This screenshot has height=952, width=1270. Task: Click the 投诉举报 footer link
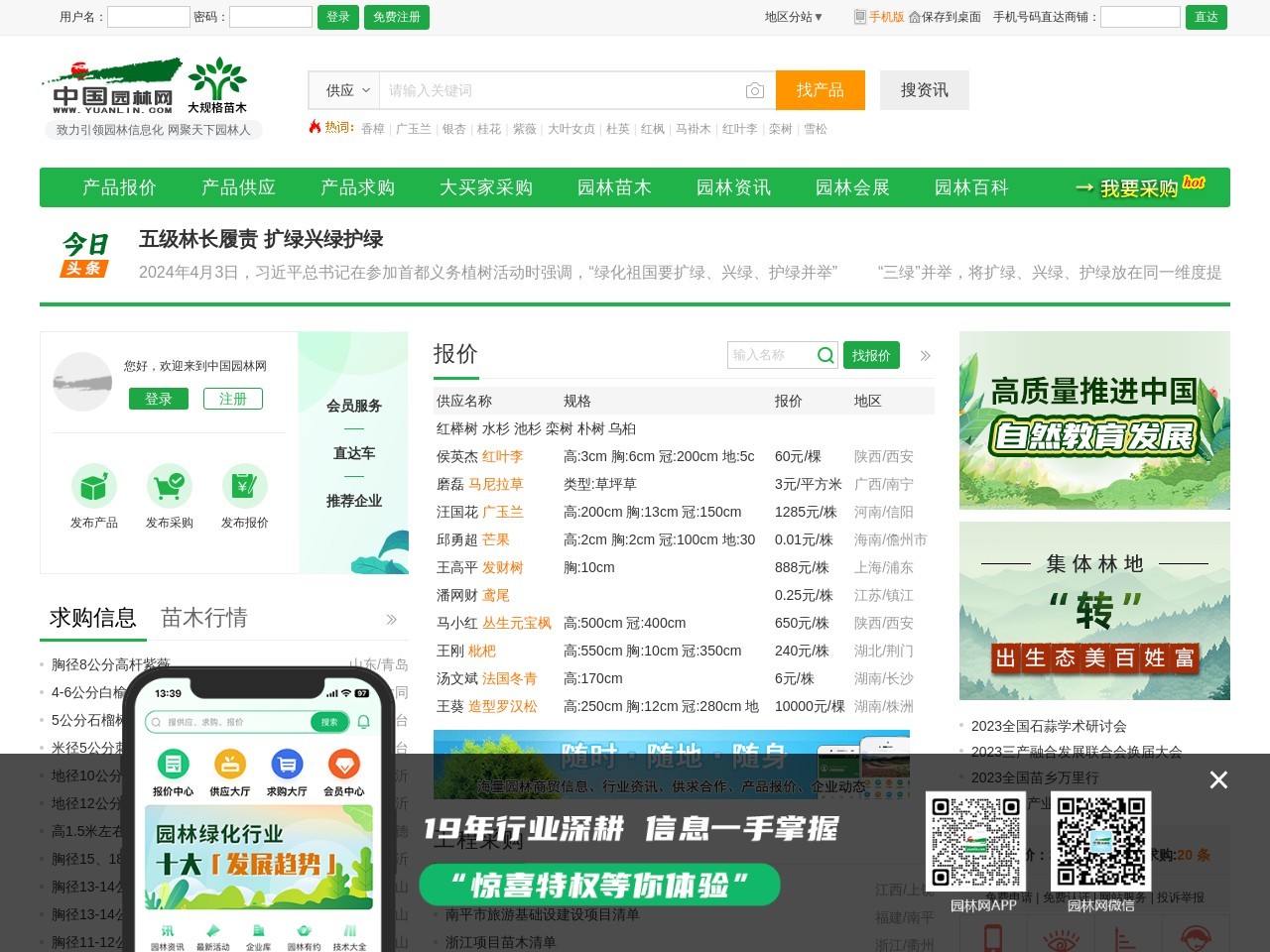pos(1181,897)
